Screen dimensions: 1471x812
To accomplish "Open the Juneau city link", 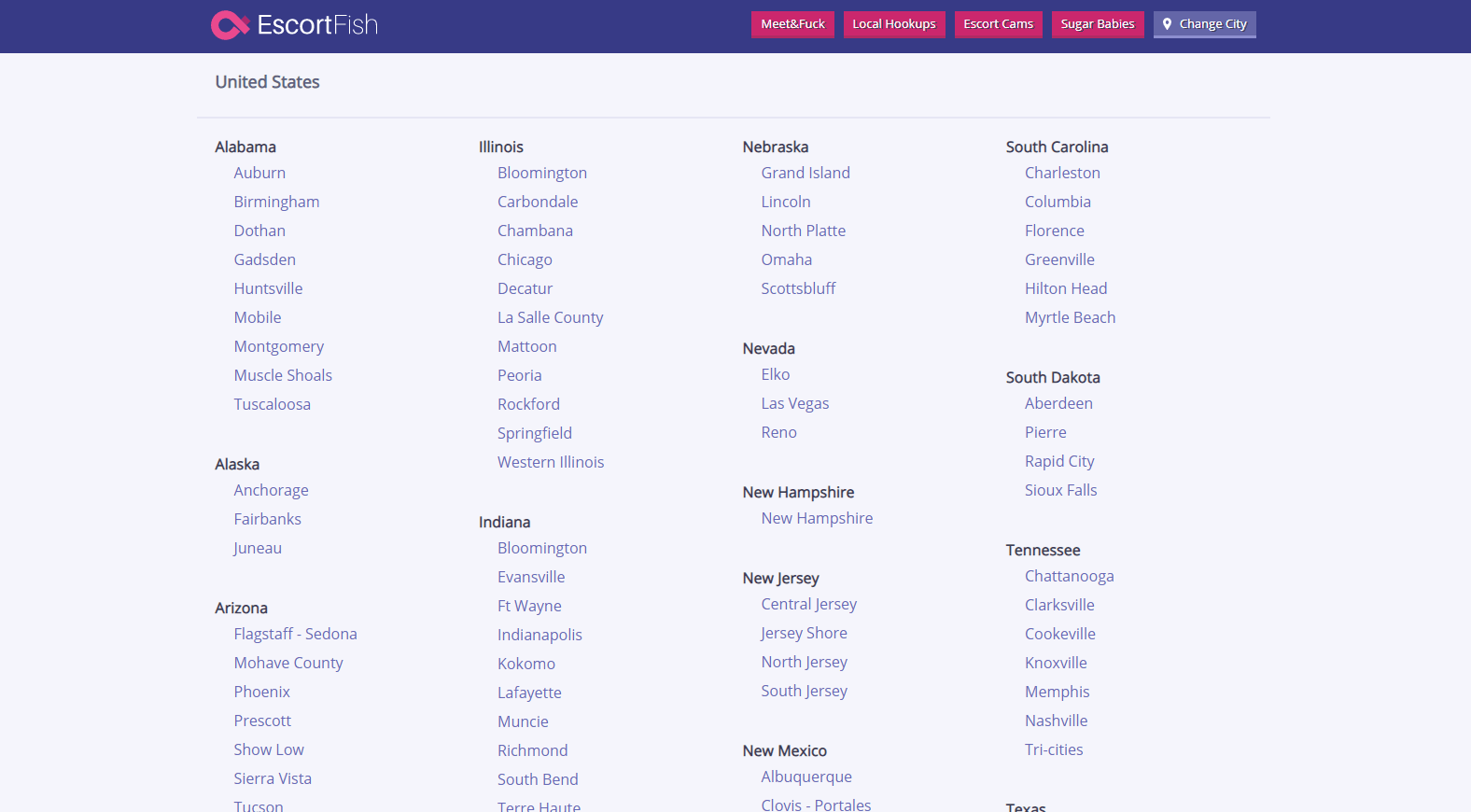I will point(257,548).
